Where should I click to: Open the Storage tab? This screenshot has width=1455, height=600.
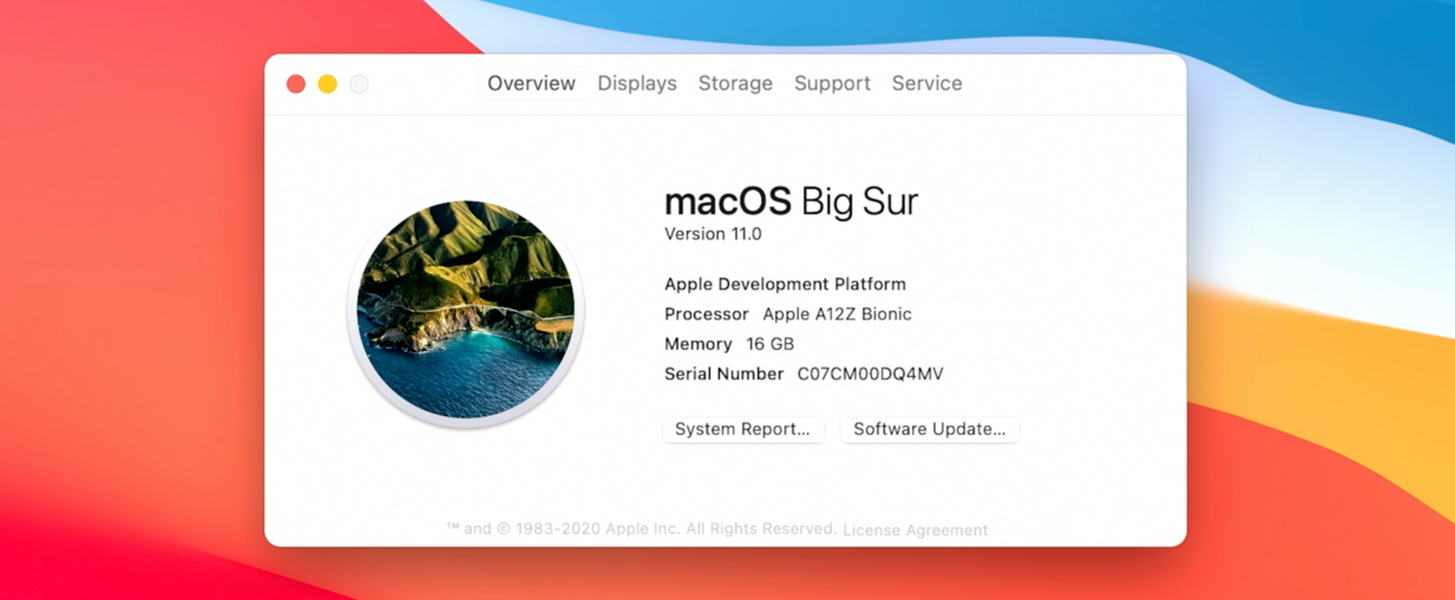tap(735, 84)
